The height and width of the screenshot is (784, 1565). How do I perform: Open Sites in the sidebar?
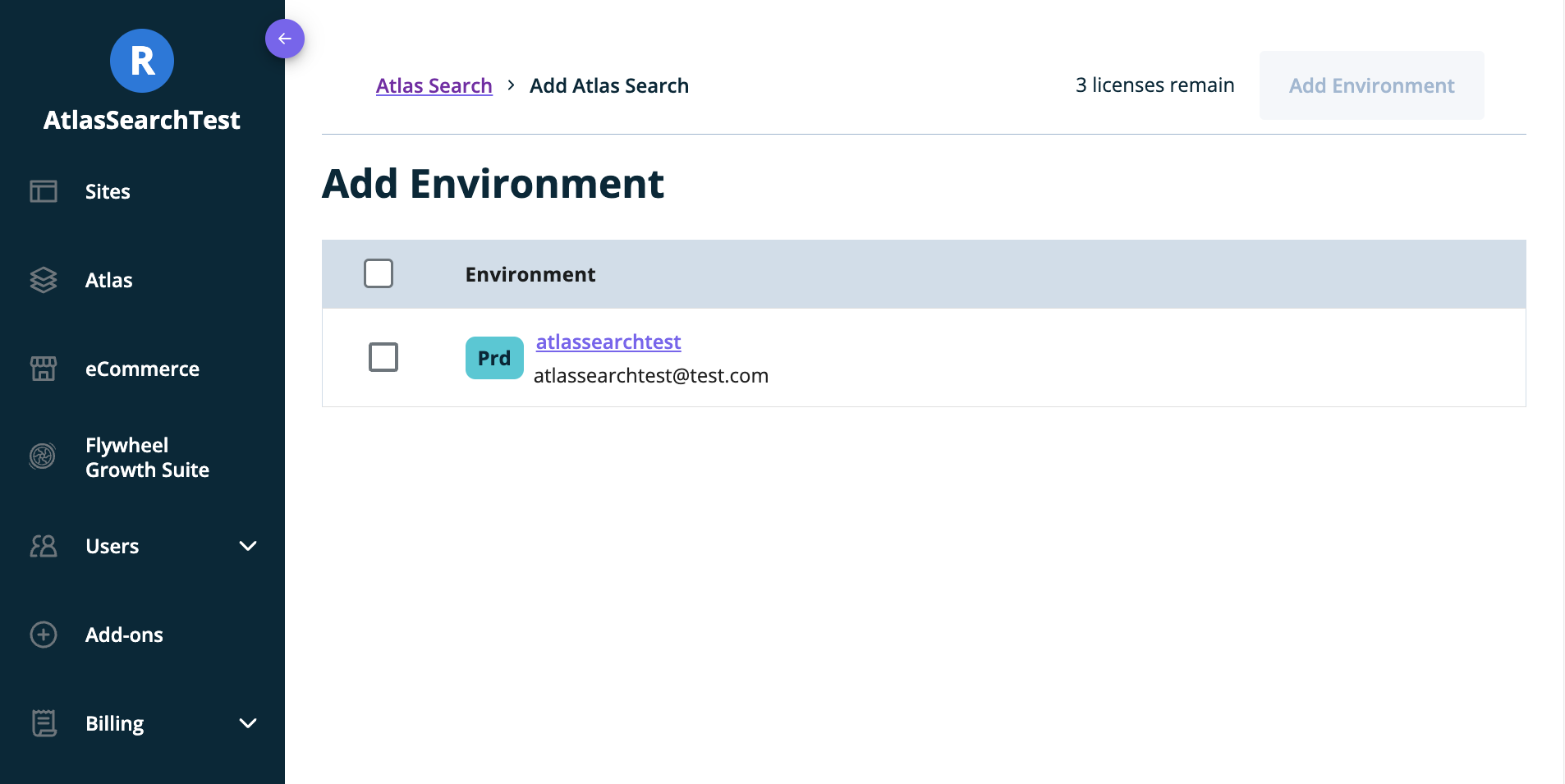(108, 191)
